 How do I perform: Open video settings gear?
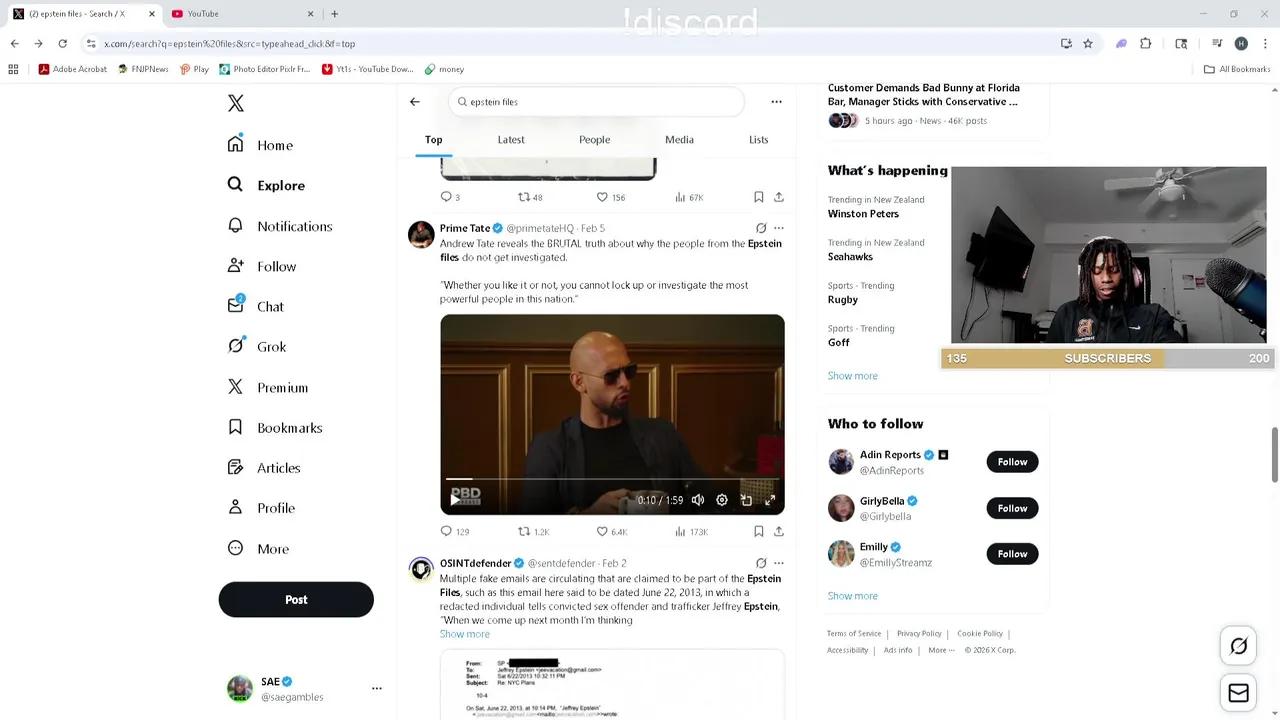(x=722, y=500)
